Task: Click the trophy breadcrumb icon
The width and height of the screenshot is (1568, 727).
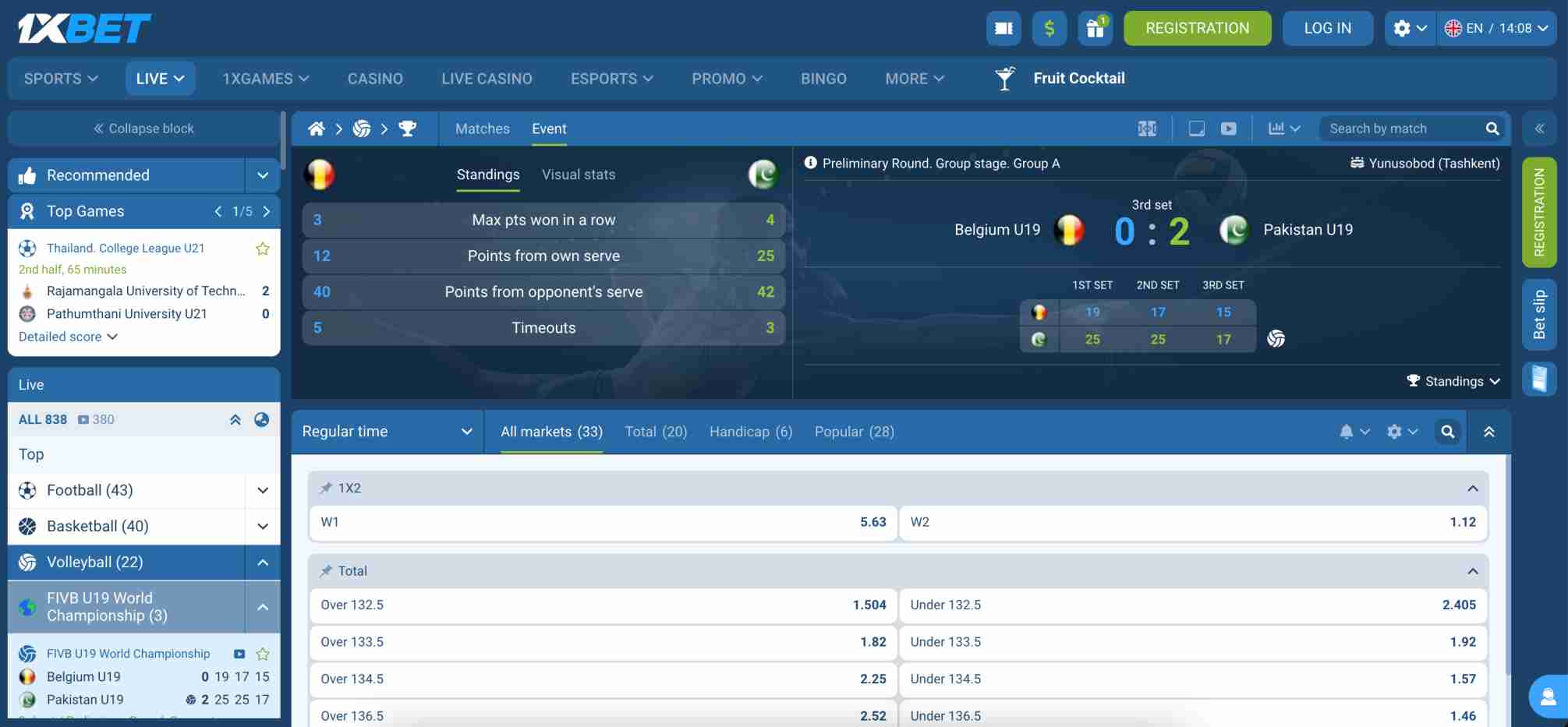Action: [x=407, y=129]
